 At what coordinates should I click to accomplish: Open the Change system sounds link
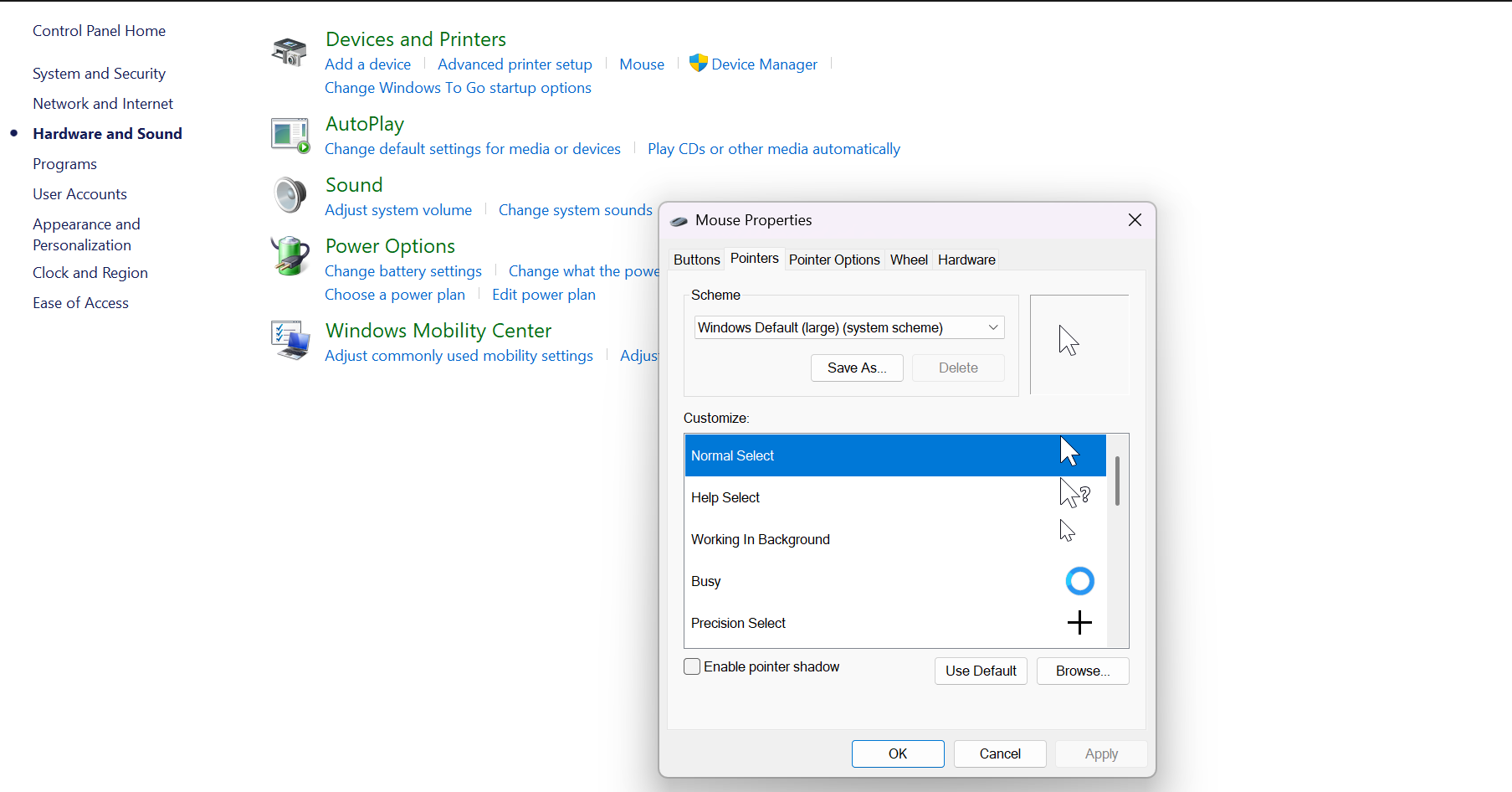pyautogui.click(x=575, y=210)
